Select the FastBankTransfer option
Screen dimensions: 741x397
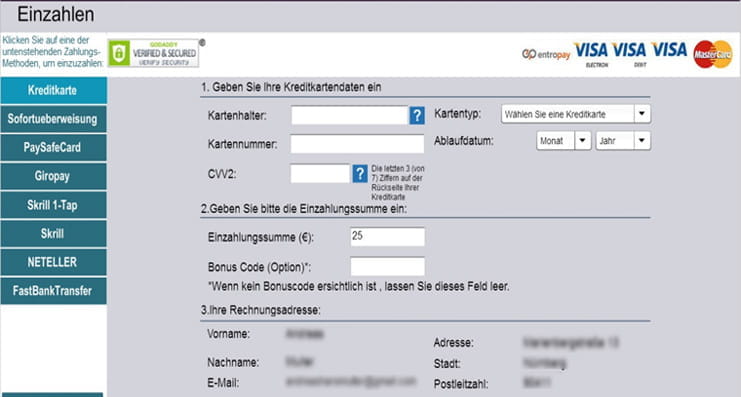(53, 291)
